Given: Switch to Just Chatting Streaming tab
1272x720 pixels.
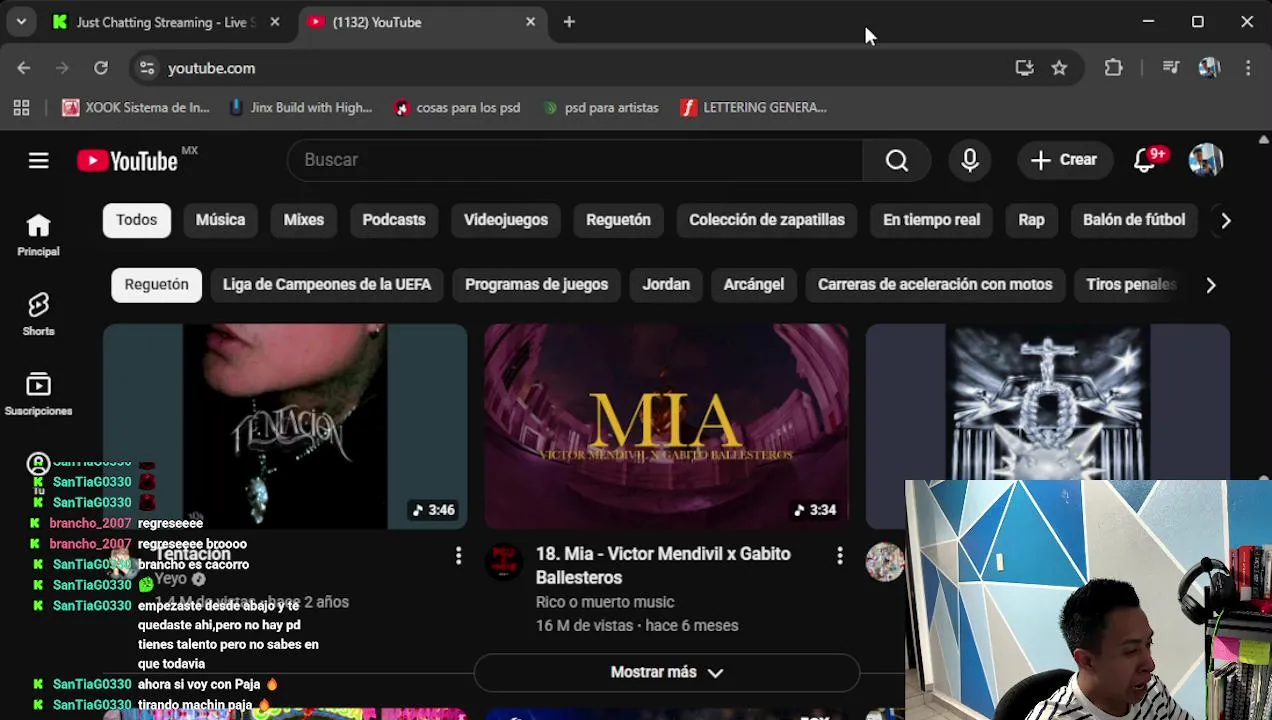Looking at the screenshot, I should (165, 22).
